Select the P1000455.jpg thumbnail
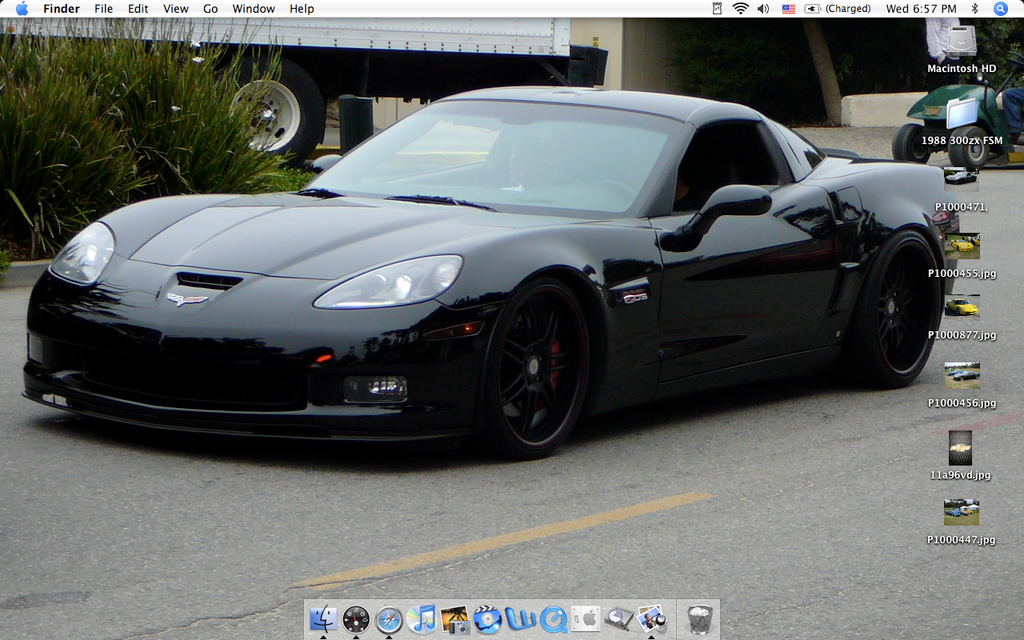This screenshot has height=640, width=1024. 961,247
